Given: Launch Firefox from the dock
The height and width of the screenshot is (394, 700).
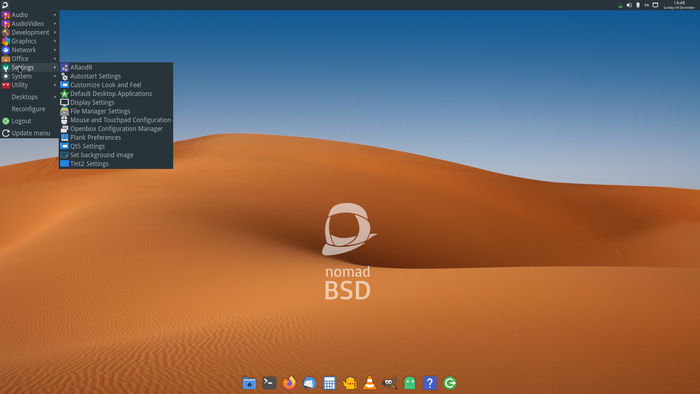Looking at the screenshot, I should point(289,383).
